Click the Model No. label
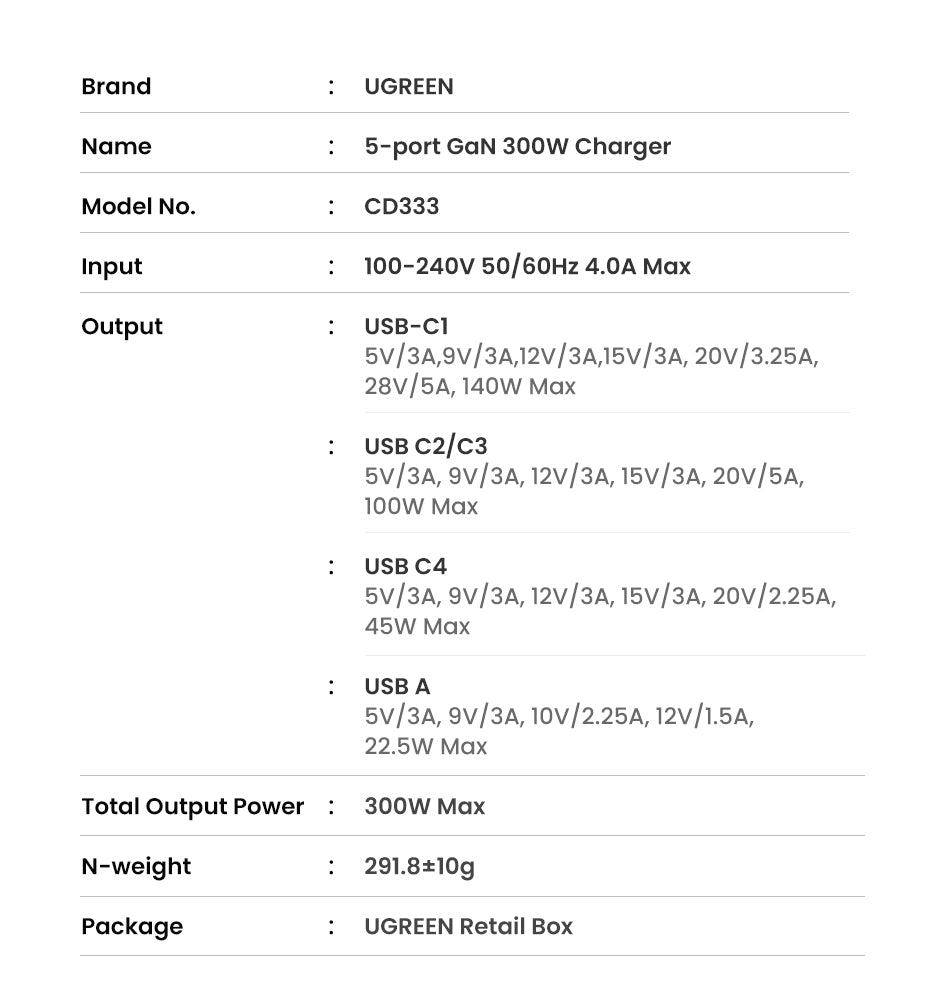 pyautogui.click(x=138, y=207)
